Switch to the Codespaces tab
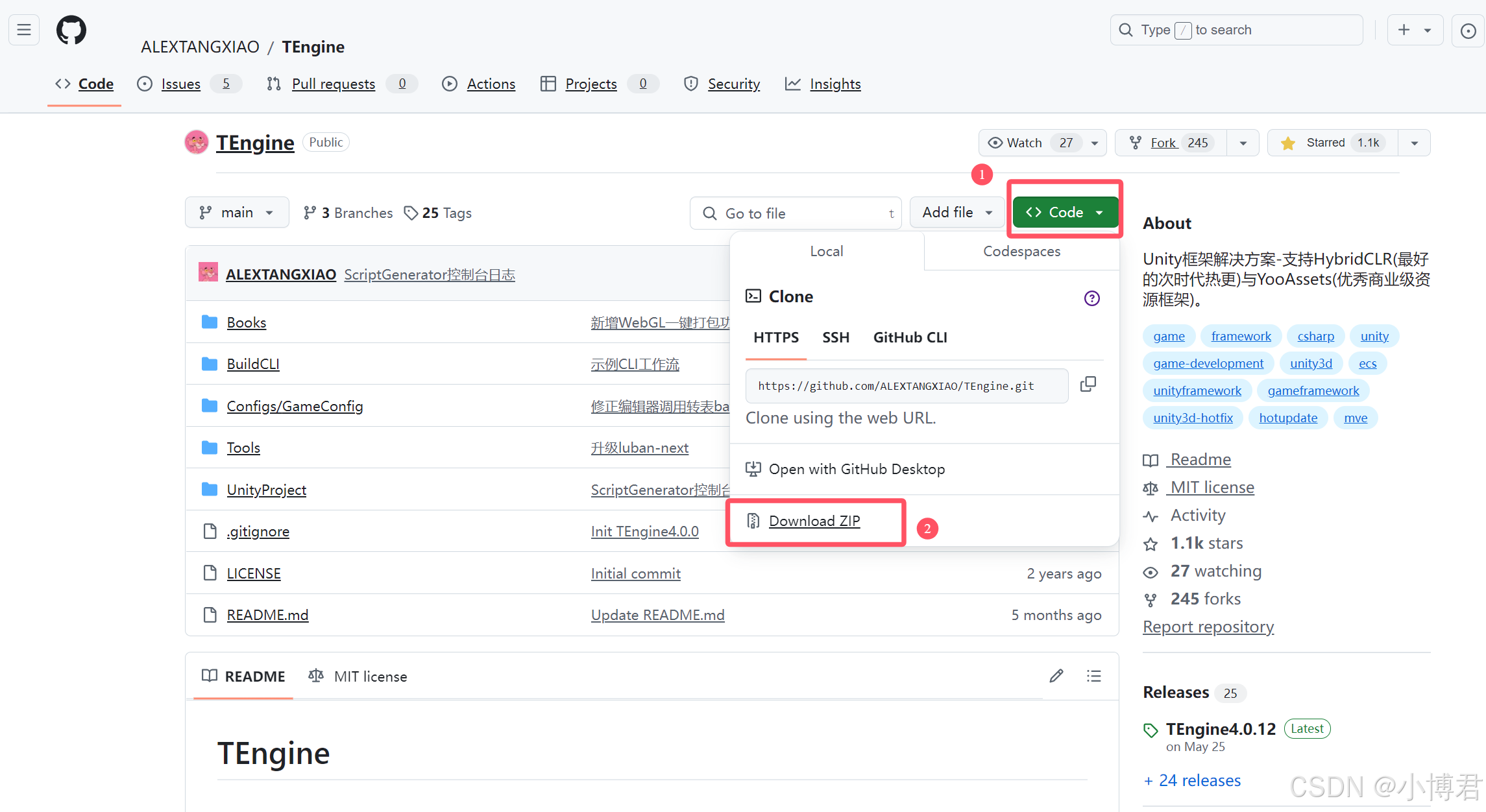This screenshot has width=1486, height=812. pos(1021,252)
